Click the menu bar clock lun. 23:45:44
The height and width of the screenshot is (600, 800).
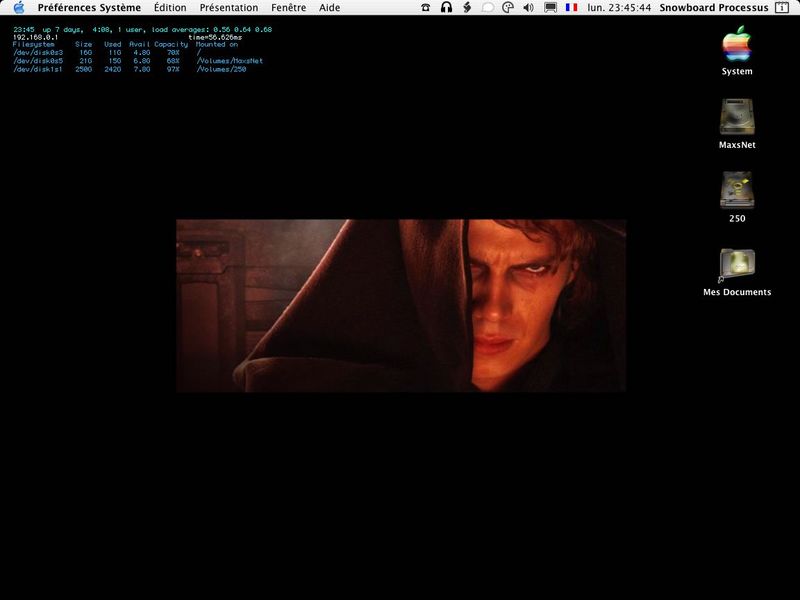point(619,8)
